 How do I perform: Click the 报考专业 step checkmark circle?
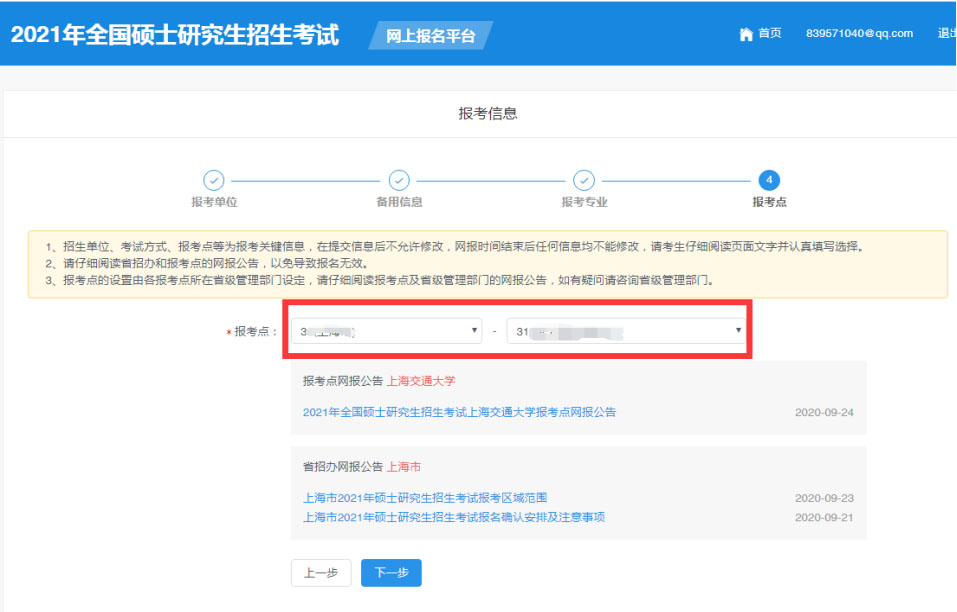(x=584, y=180)
